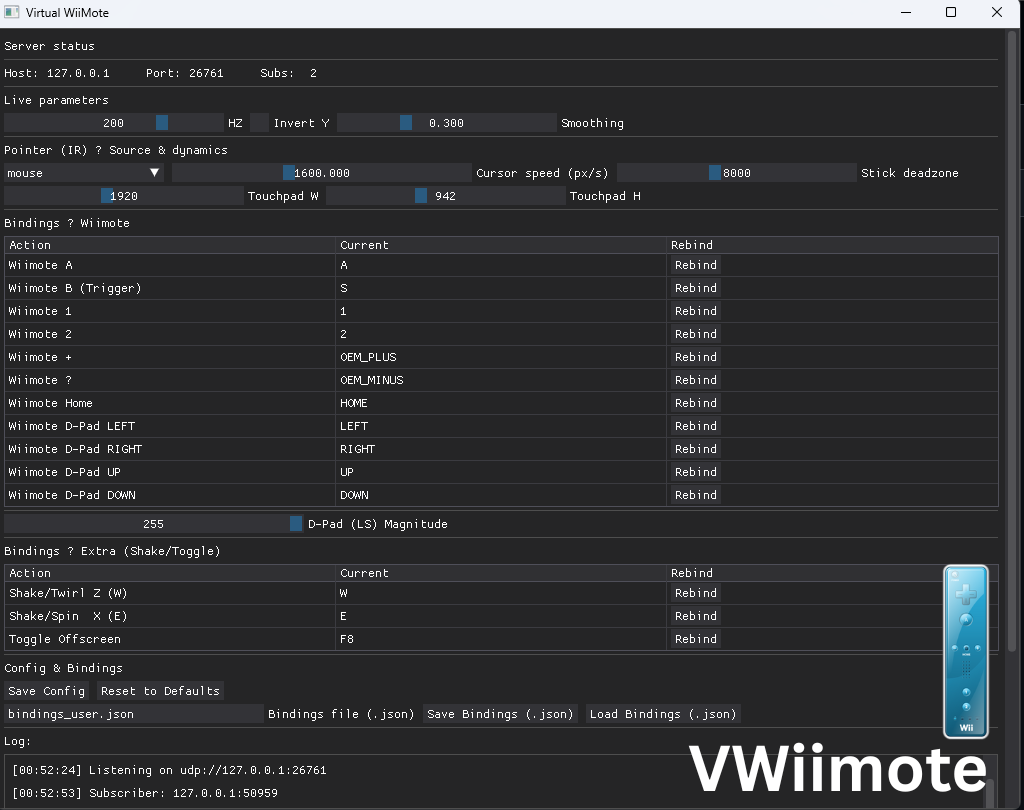This screenshot has width=1024, height=810.
Task: Maximize the Virtual WiiMote window
Action: click(x=951, y=12)
